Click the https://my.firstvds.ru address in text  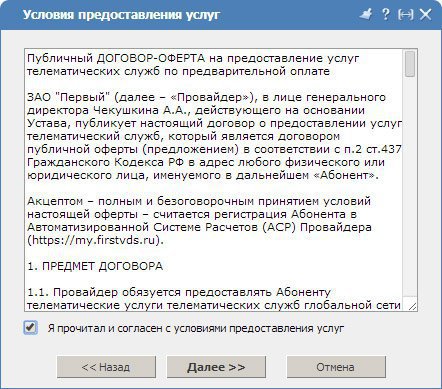pos(93,240)
